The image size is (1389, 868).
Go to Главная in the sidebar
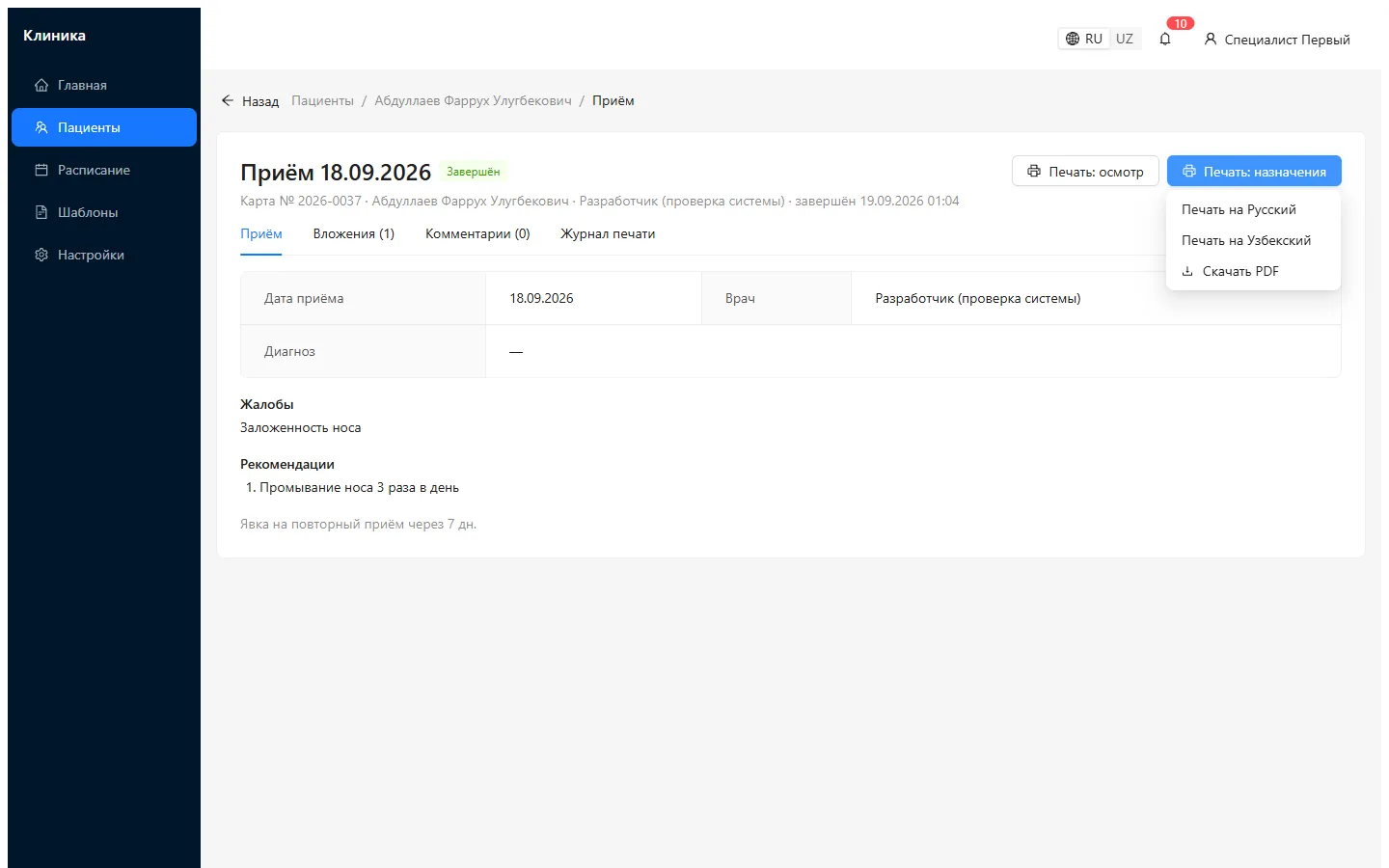(x=104, y=85)
